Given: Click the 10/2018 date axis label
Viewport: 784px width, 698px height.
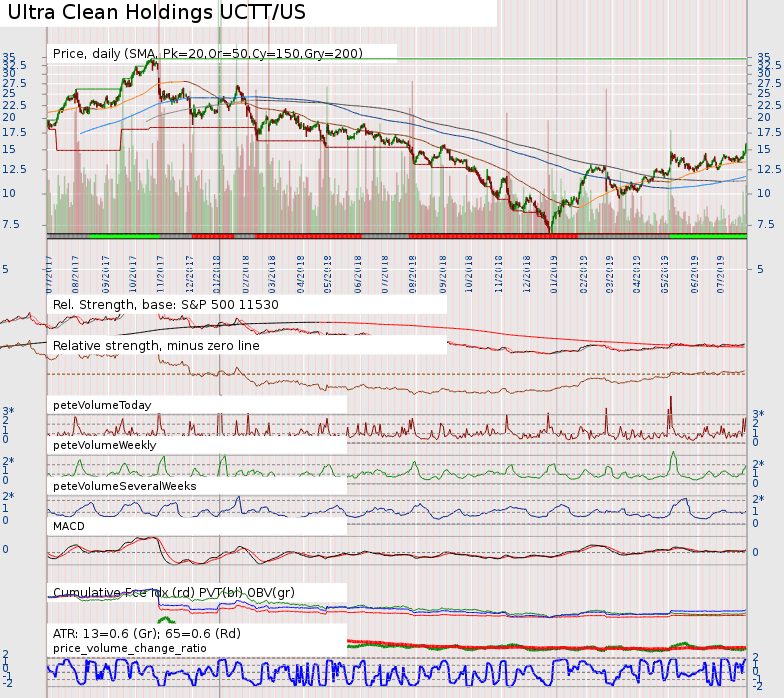Looking at the screenshot, I should [469, 274].
